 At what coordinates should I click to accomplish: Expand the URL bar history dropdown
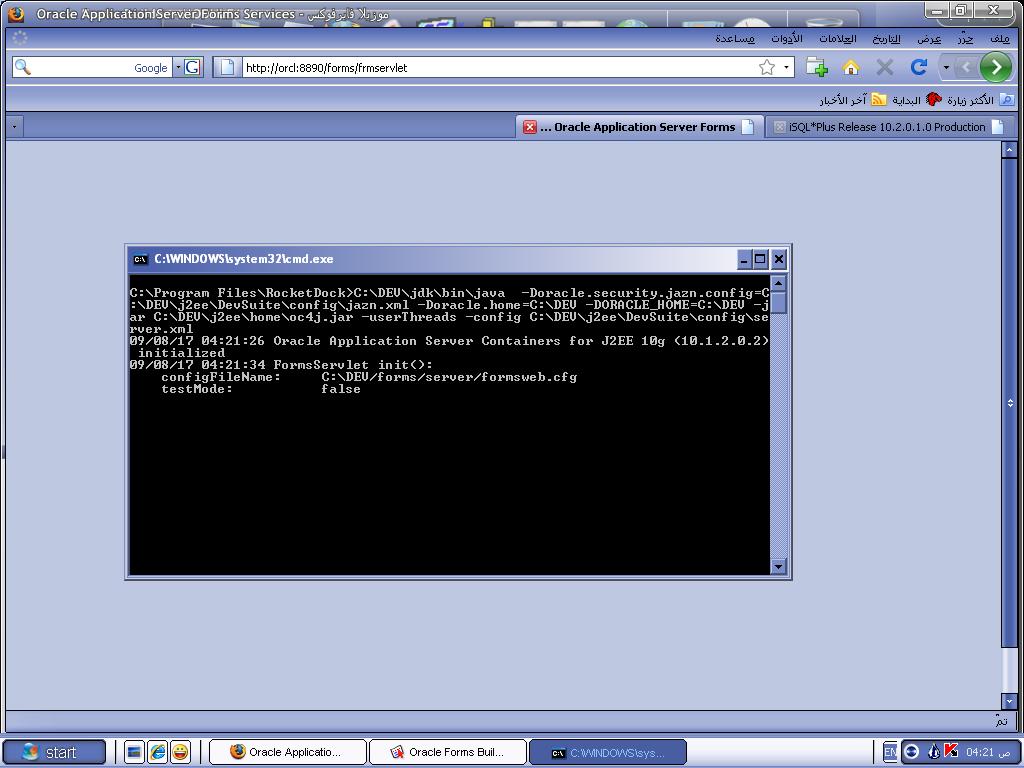click(787, 67)
